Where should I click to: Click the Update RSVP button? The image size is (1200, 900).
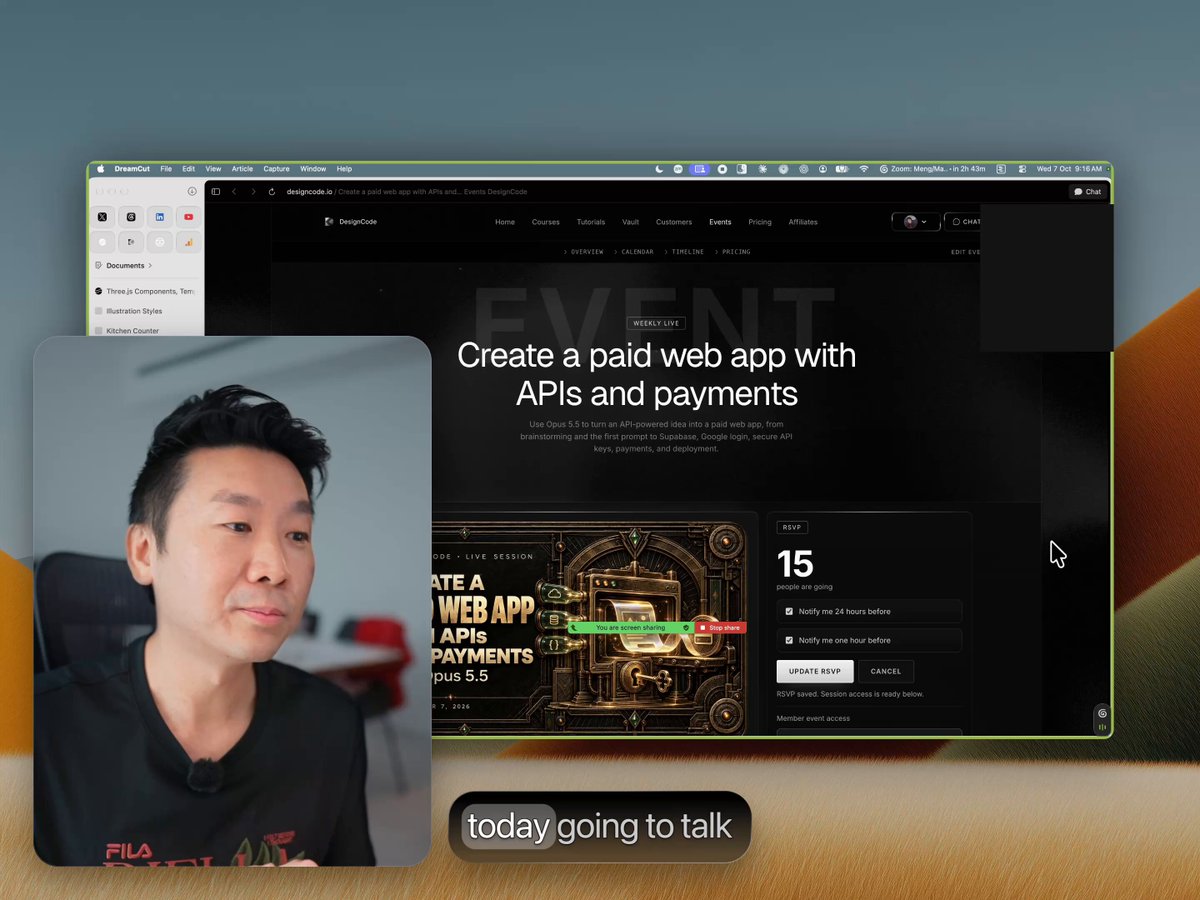coord(815,671)
